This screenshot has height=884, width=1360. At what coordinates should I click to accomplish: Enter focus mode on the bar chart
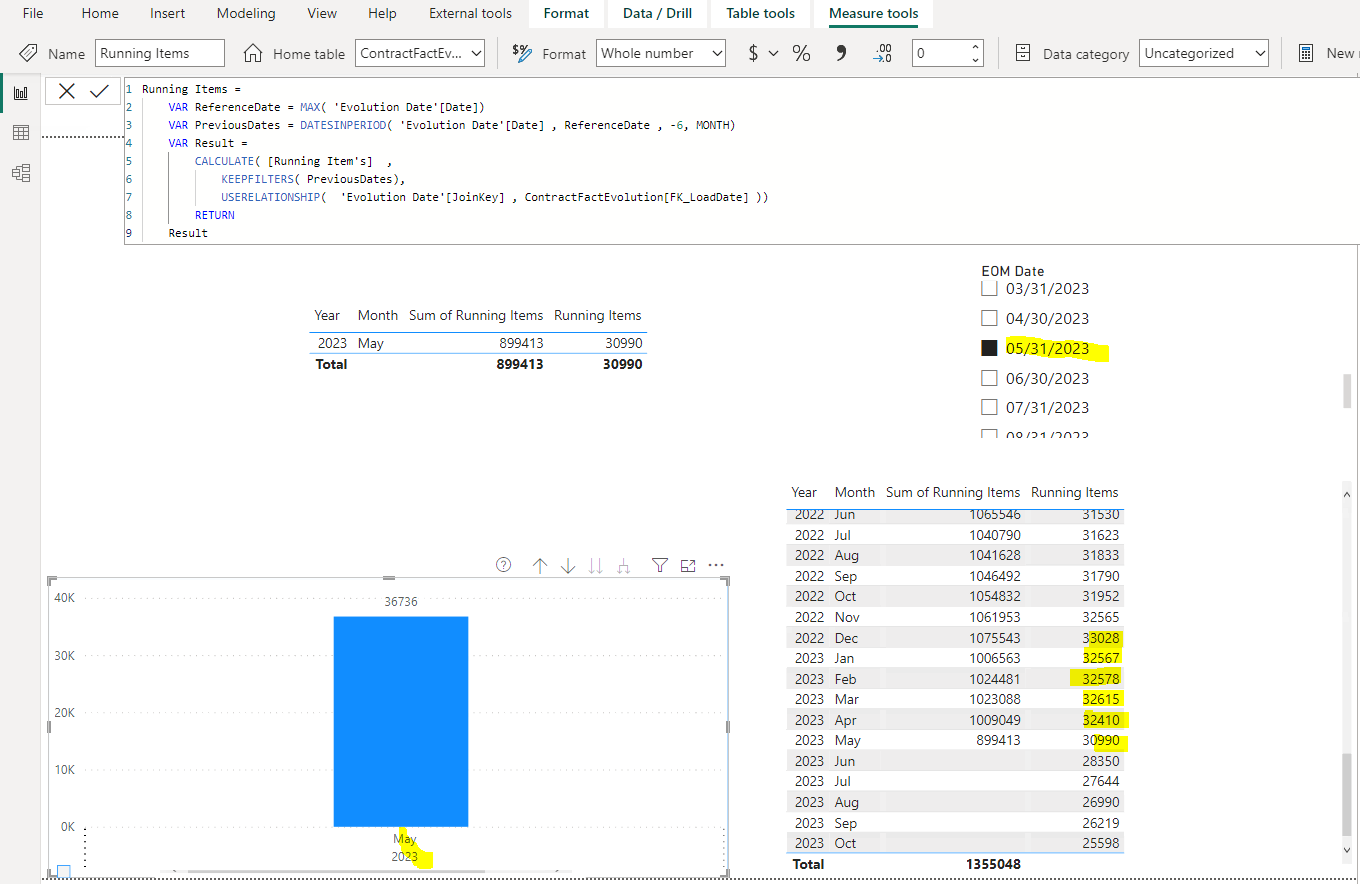pyautogui.click(x=688, y=565)
